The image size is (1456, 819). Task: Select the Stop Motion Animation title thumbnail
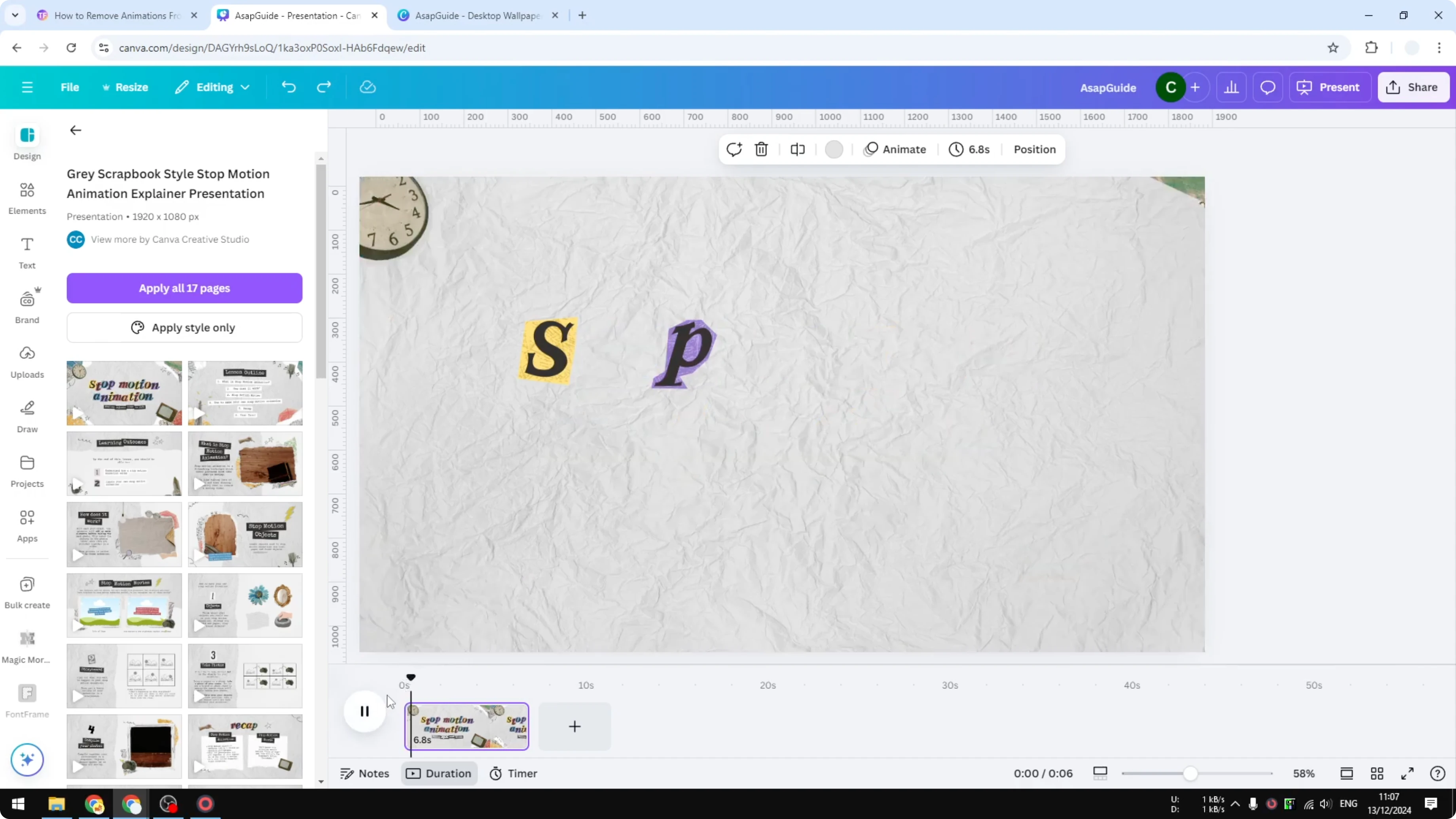click(124, 393)
